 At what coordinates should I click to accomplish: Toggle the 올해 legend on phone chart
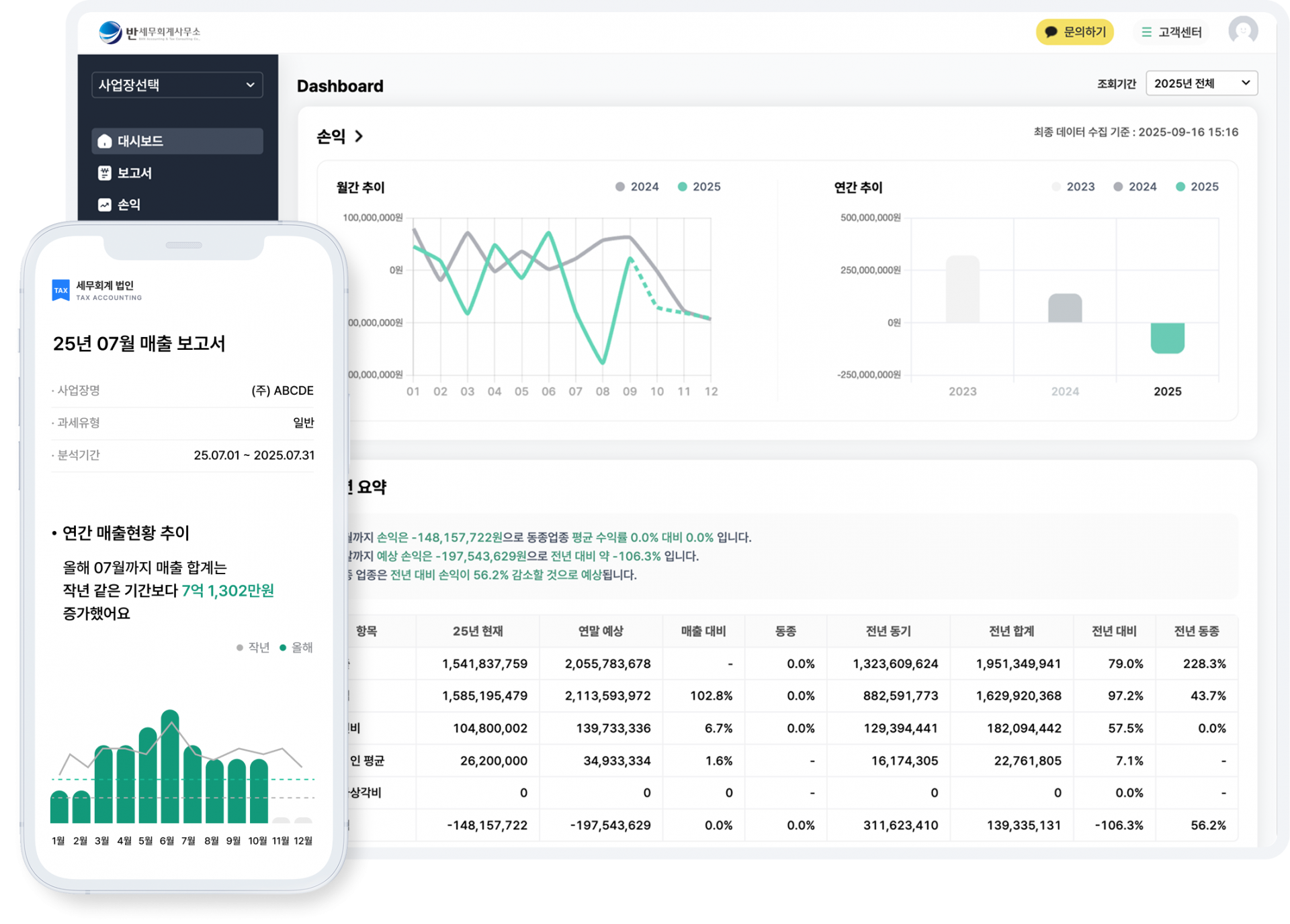296,647
